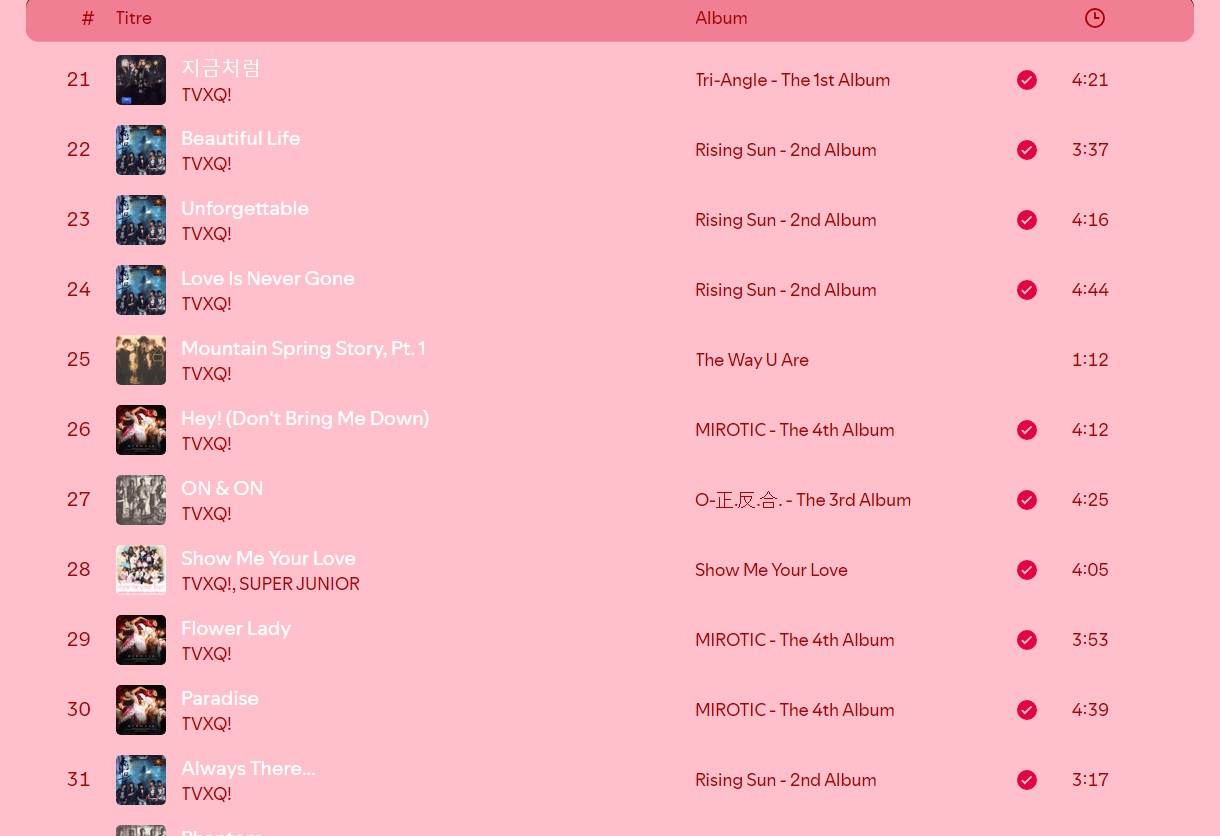
Task: Click the Flower Lady song title
Action: (x=236, y=628)
